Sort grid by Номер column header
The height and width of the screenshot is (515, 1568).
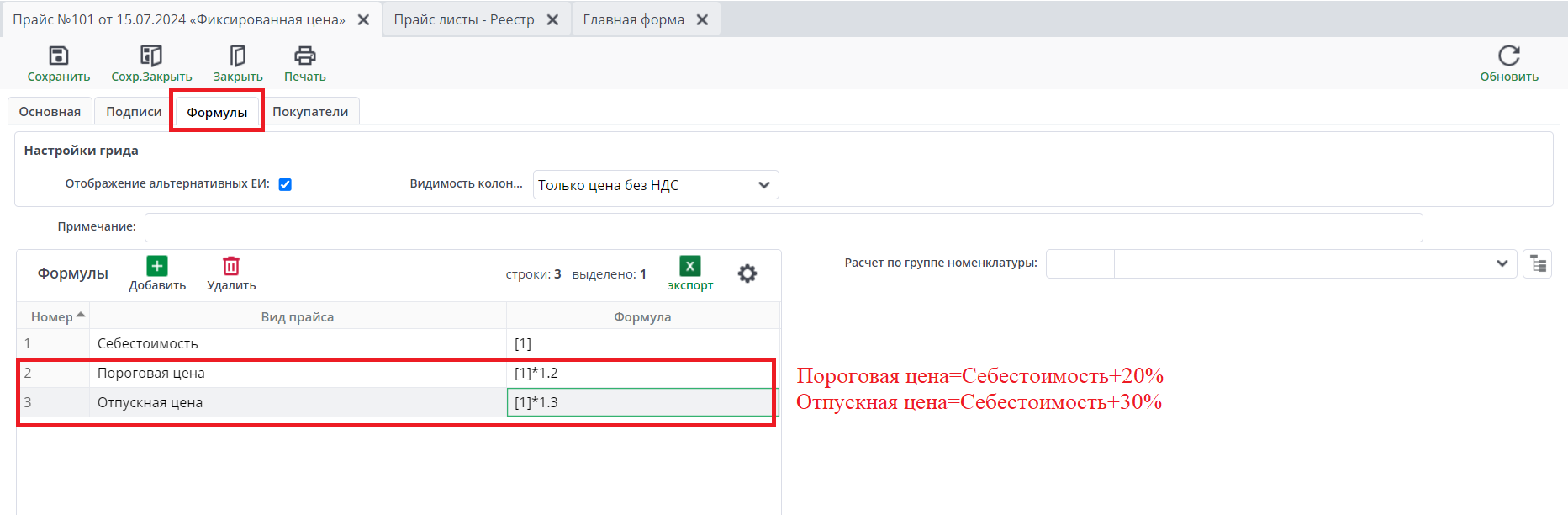point(53,317)
